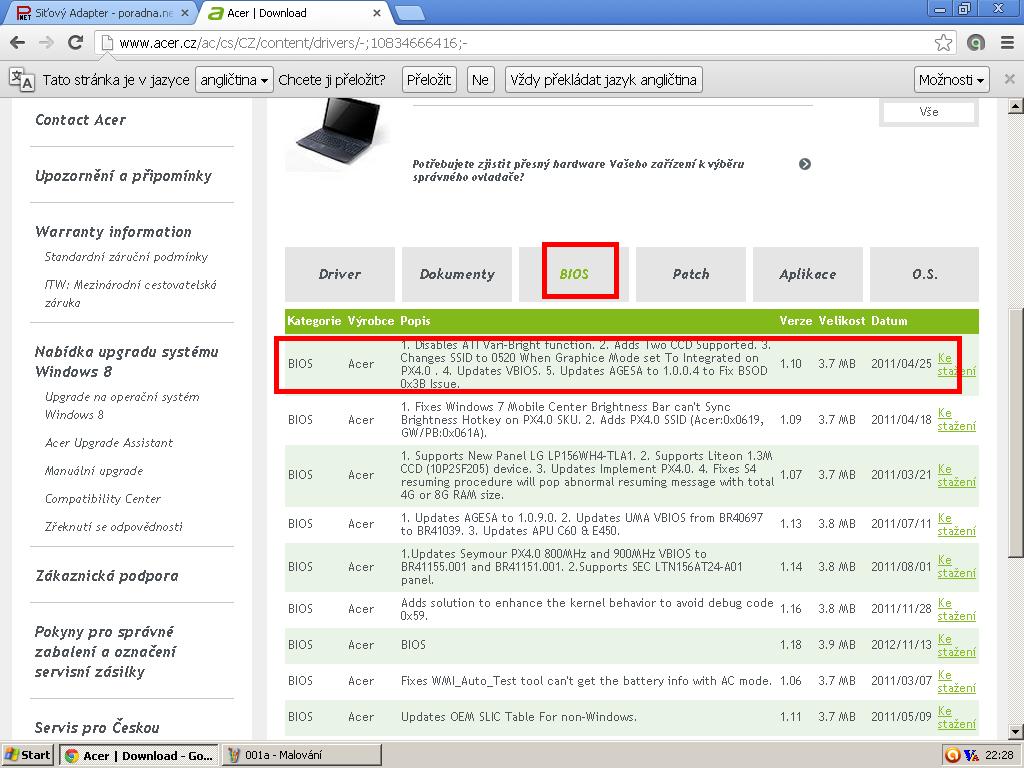Click the Datum column header
Image resolution: width=1024 pixels, height=768 pixels.
click(889, 321)
